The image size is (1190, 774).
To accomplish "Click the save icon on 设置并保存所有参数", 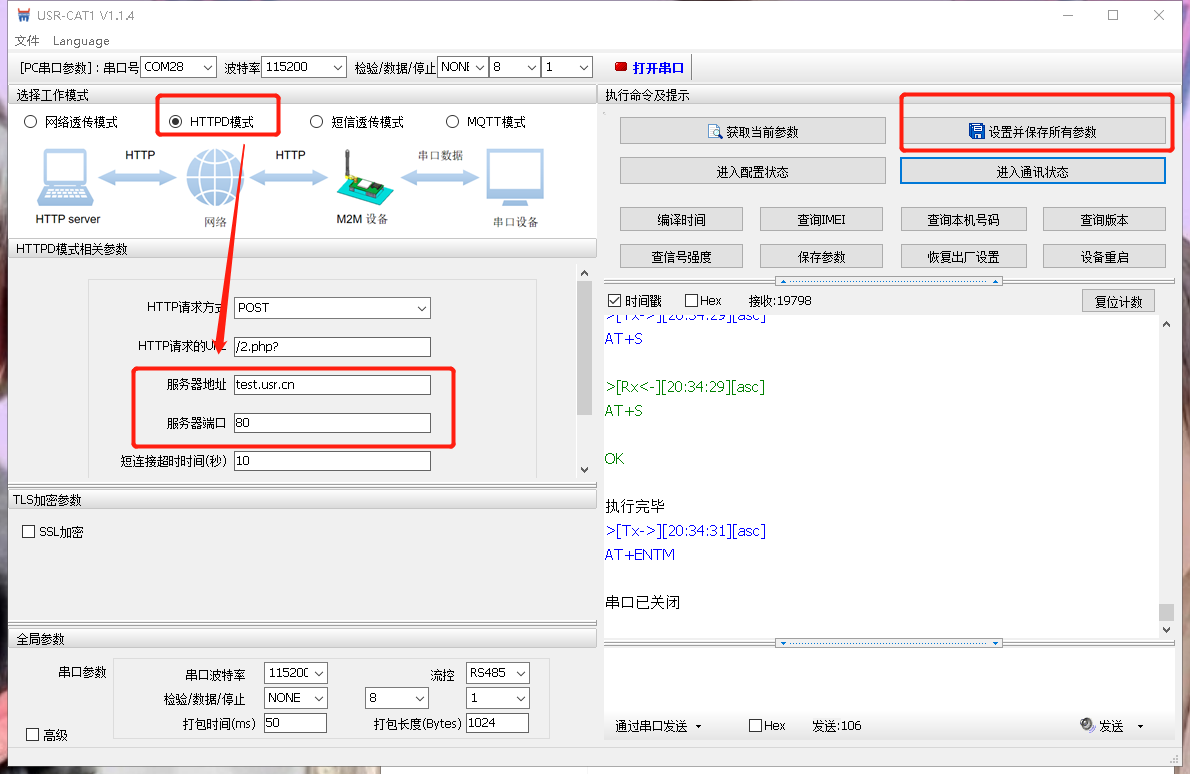I will point(977,131).
